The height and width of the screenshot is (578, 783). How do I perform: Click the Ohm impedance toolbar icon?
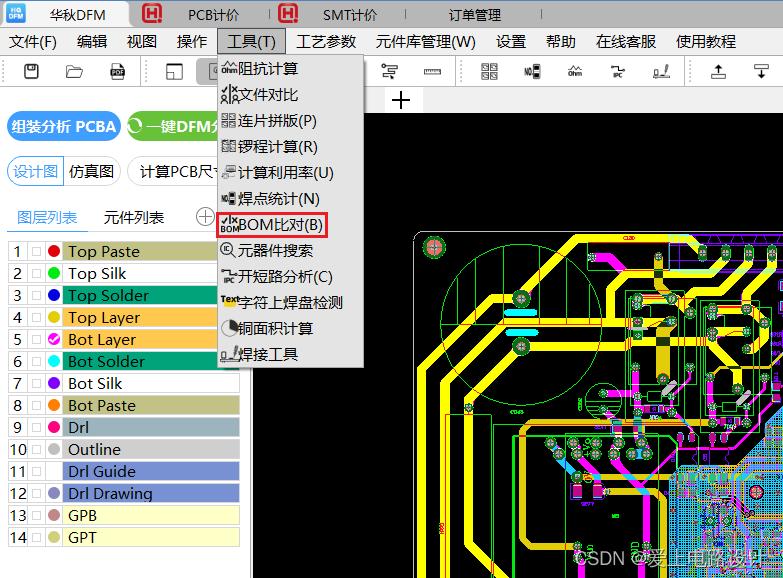(x=575, y=71)
